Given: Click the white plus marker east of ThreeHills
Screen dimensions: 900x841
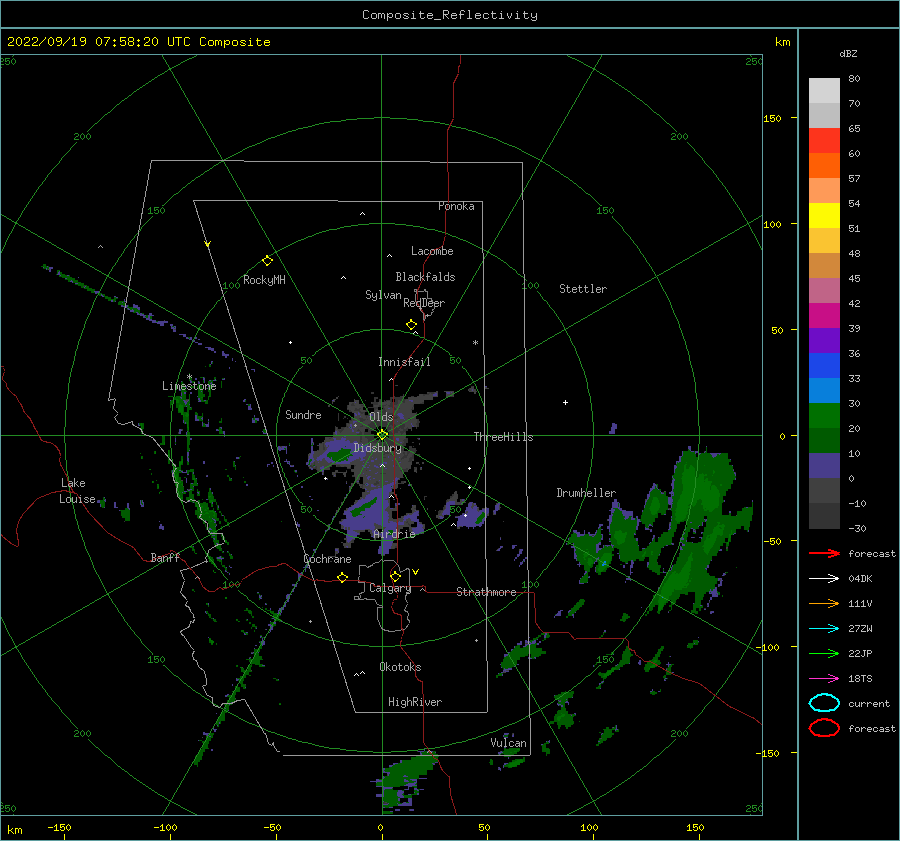Looking at the screenshot, I should click(565, 402).
